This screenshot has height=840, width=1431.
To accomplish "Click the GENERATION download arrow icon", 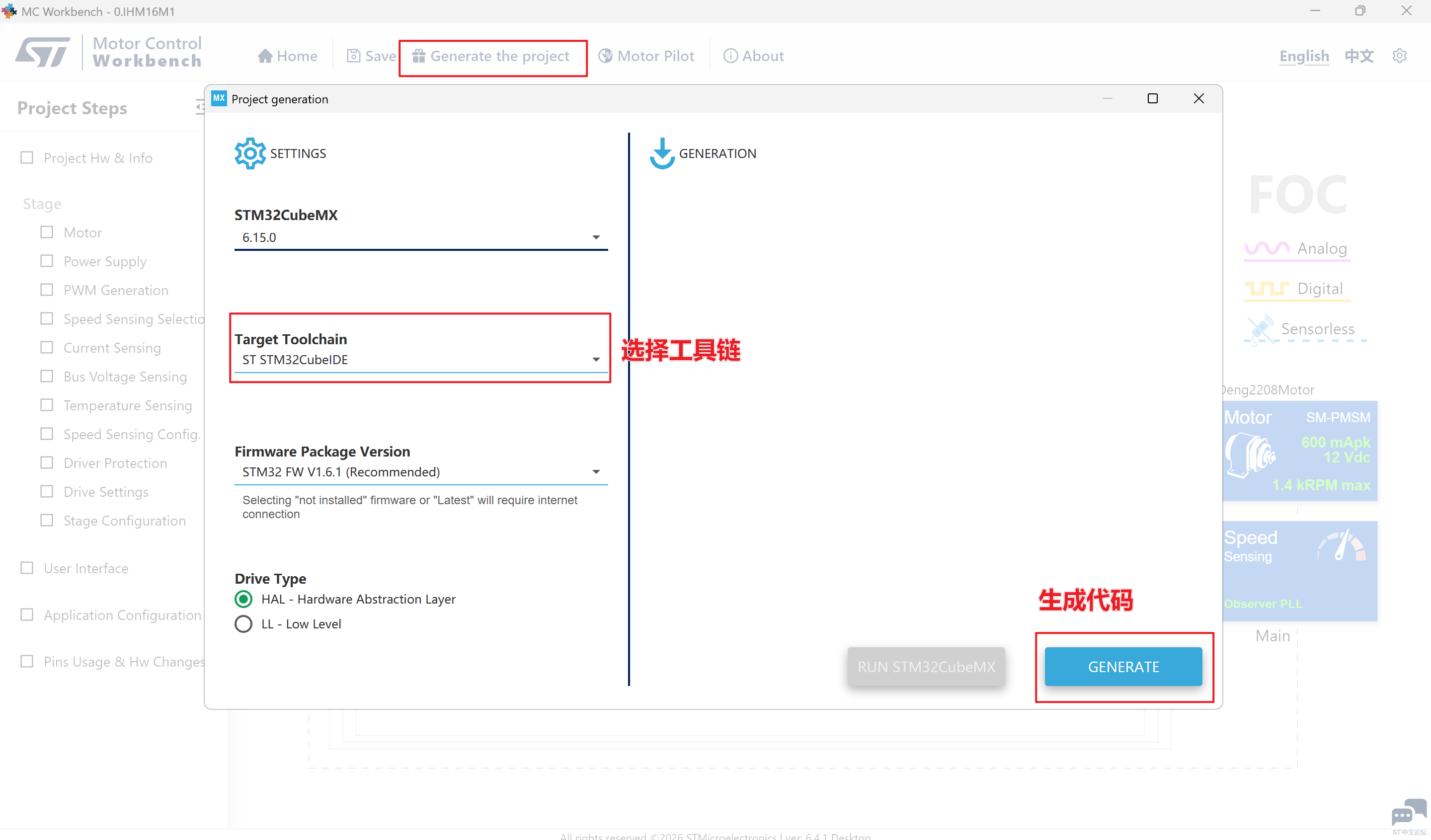I will tap(662, 153).
